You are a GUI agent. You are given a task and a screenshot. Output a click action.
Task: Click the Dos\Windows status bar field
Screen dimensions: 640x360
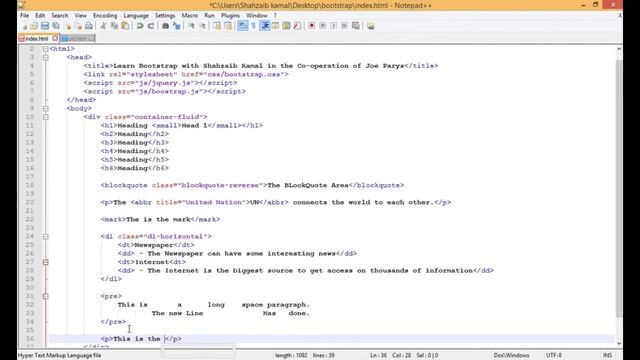pyautogui.click(x=511, y=356)
